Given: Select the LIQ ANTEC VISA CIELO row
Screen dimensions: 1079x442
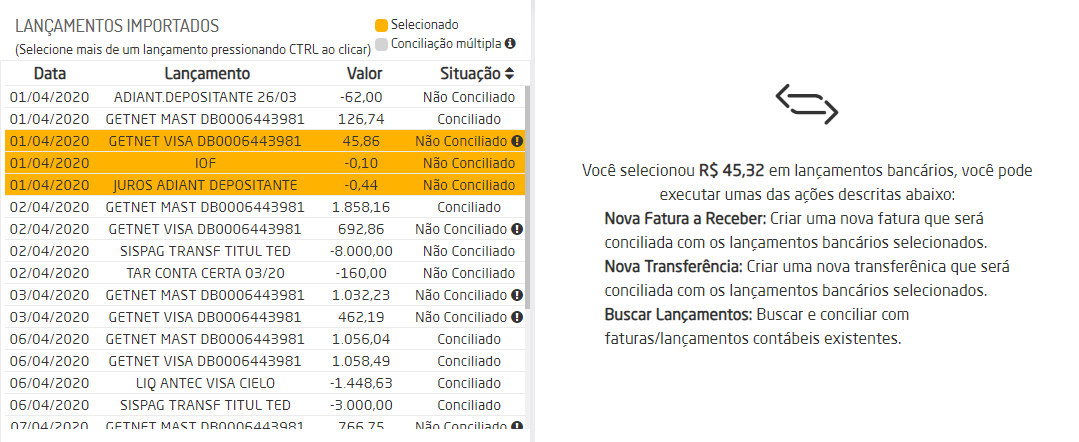Looking at the screenshot, I should pos(206,383).
